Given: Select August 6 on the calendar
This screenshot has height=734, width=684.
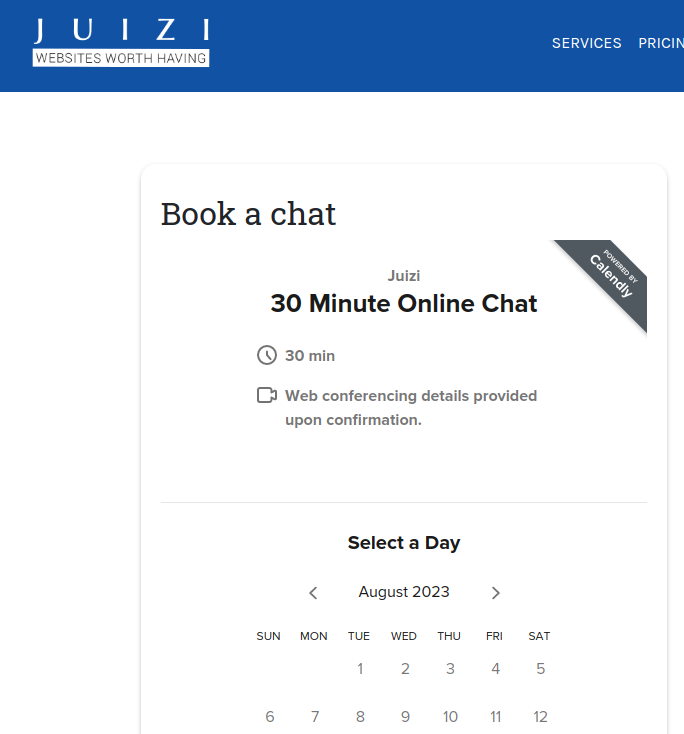Looking at the screenshot, I should pos(269,717).
